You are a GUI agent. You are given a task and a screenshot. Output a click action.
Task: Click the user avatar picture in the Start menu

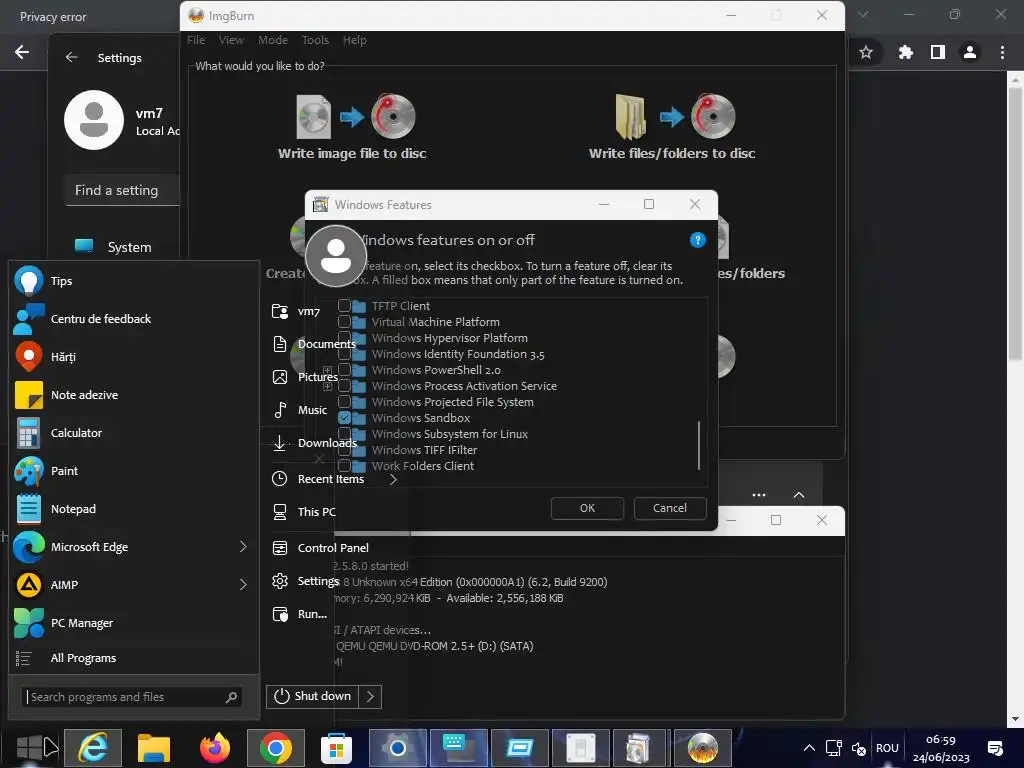pos(336,256)
